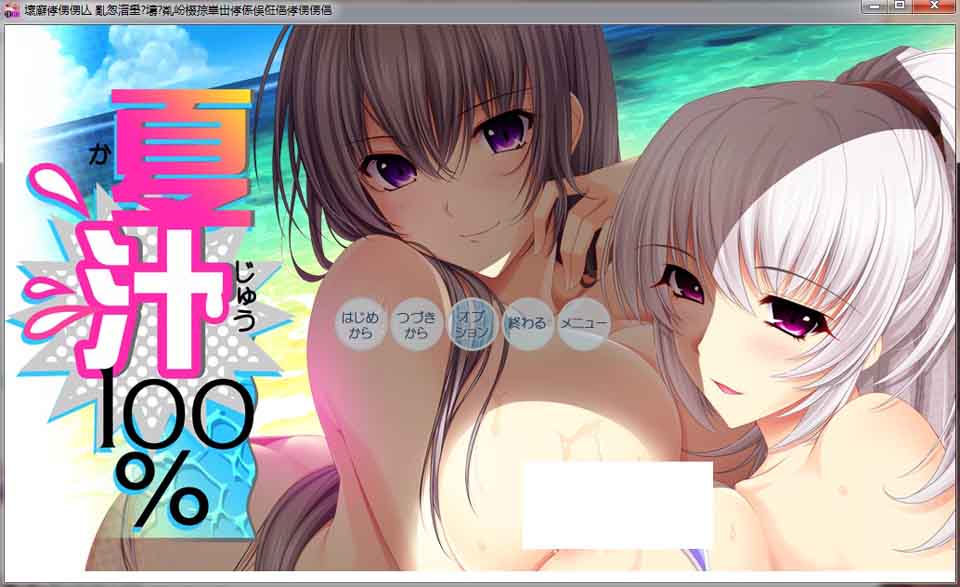
Task: Open the メニュー button
Action: 584,324
